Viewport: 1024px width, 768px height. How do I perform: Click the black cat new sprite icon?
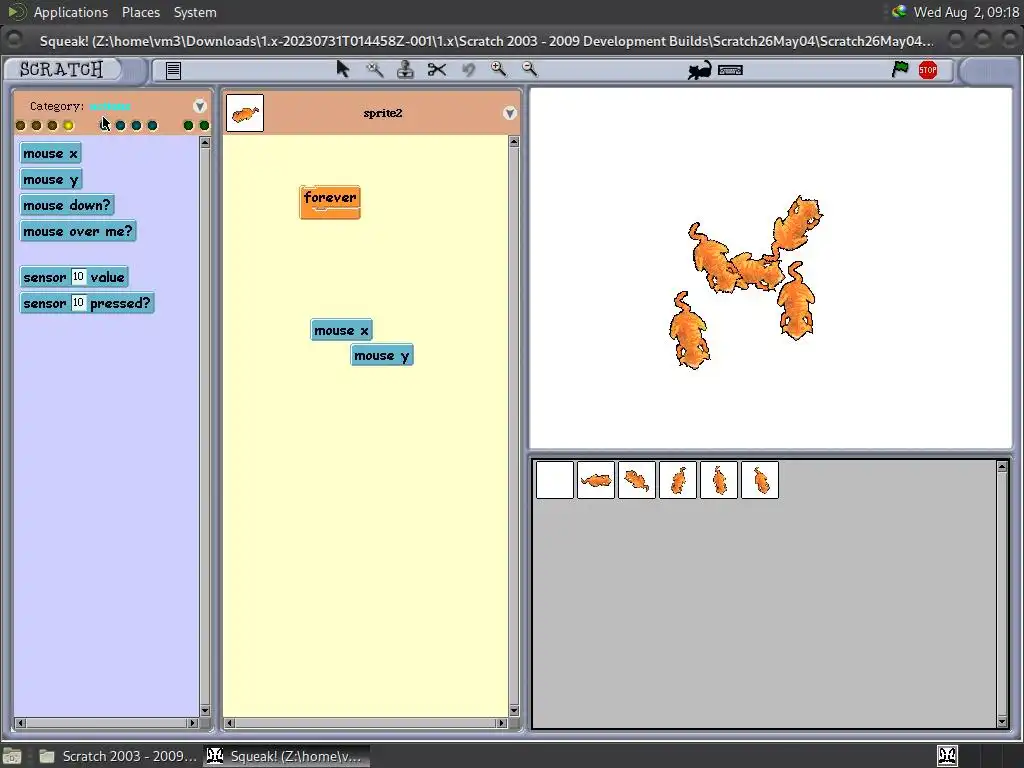699,70
